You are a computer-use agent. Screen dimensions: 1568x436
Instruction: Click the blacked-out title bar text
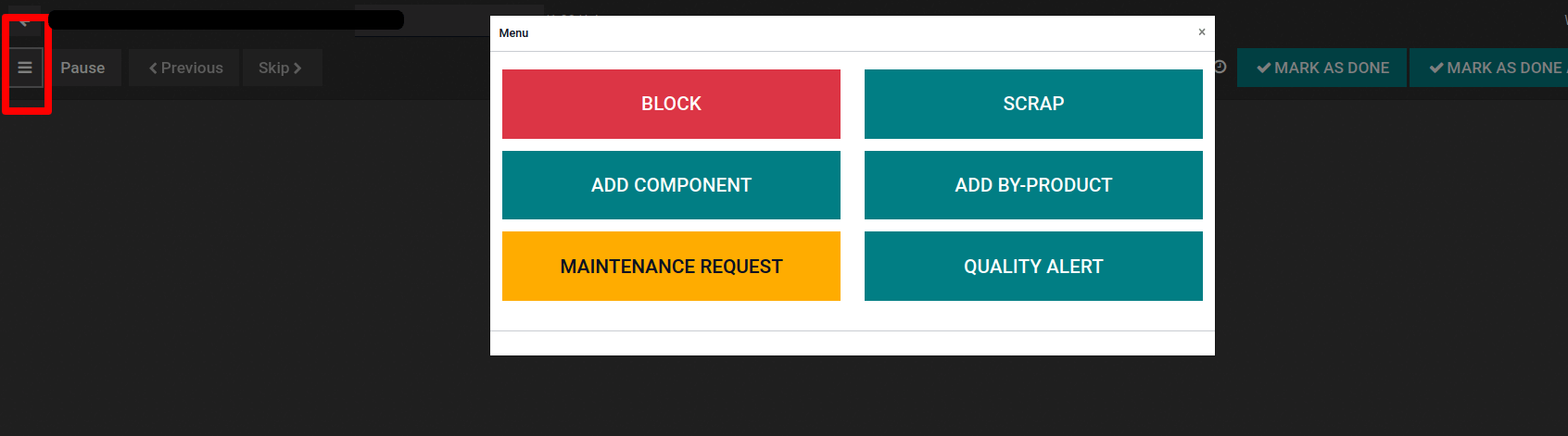tap(225, 19)
